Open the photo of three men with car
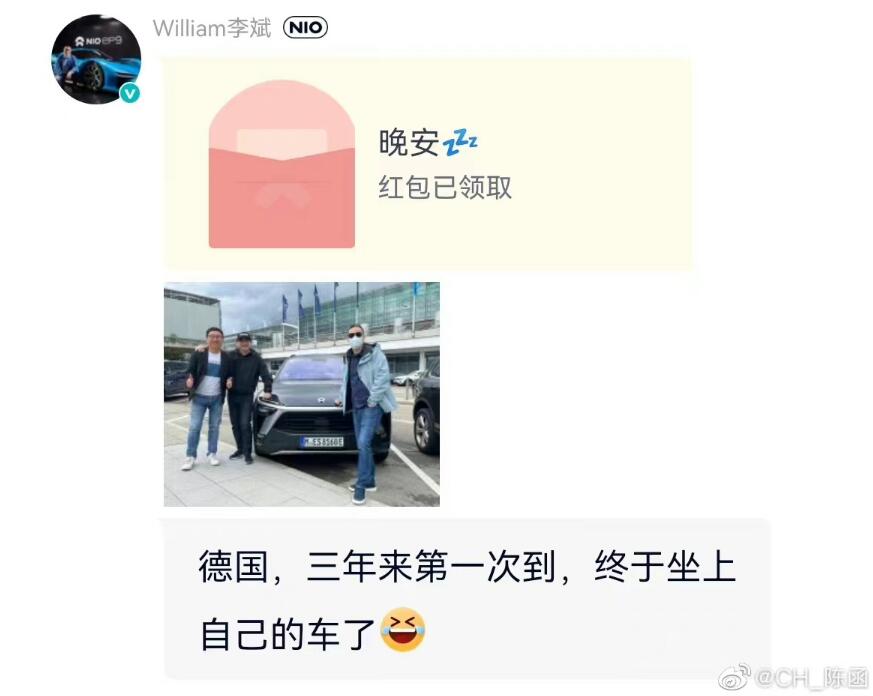 coord(302,394)
